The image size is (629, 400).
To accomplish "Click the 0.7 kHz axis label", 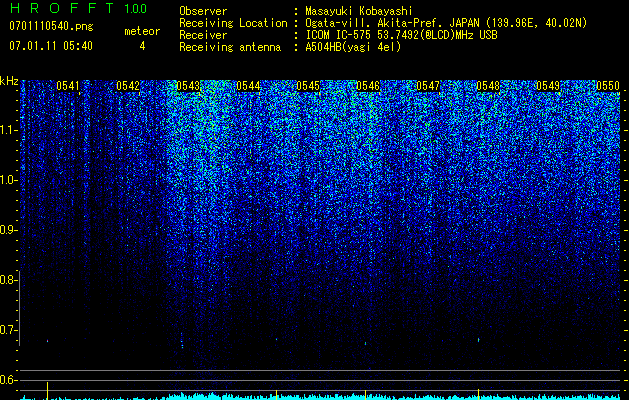I will pyautogui.click(x=8, y=330).
